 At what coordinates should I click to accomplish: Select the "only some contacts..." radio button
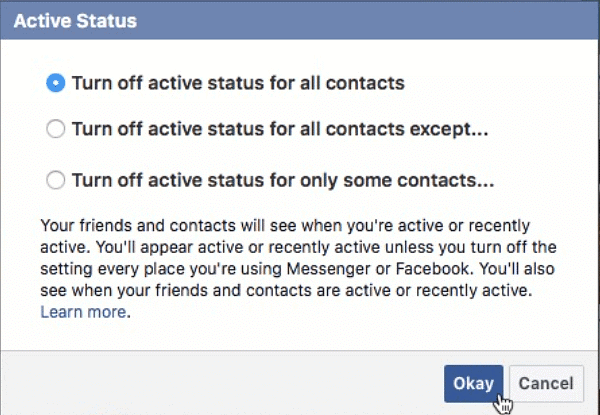[56, 181]
